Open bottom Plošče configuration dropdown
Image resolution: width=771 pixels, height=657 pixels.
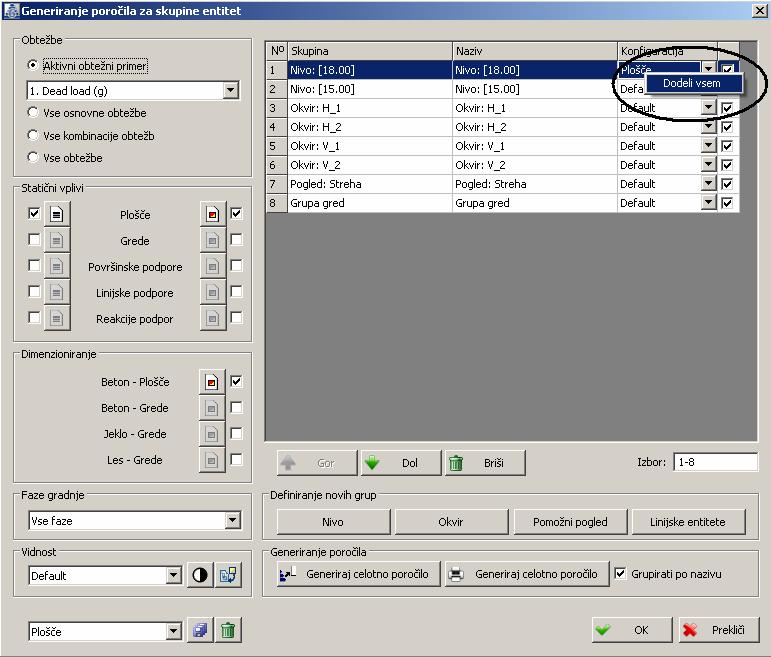(174, 631)
